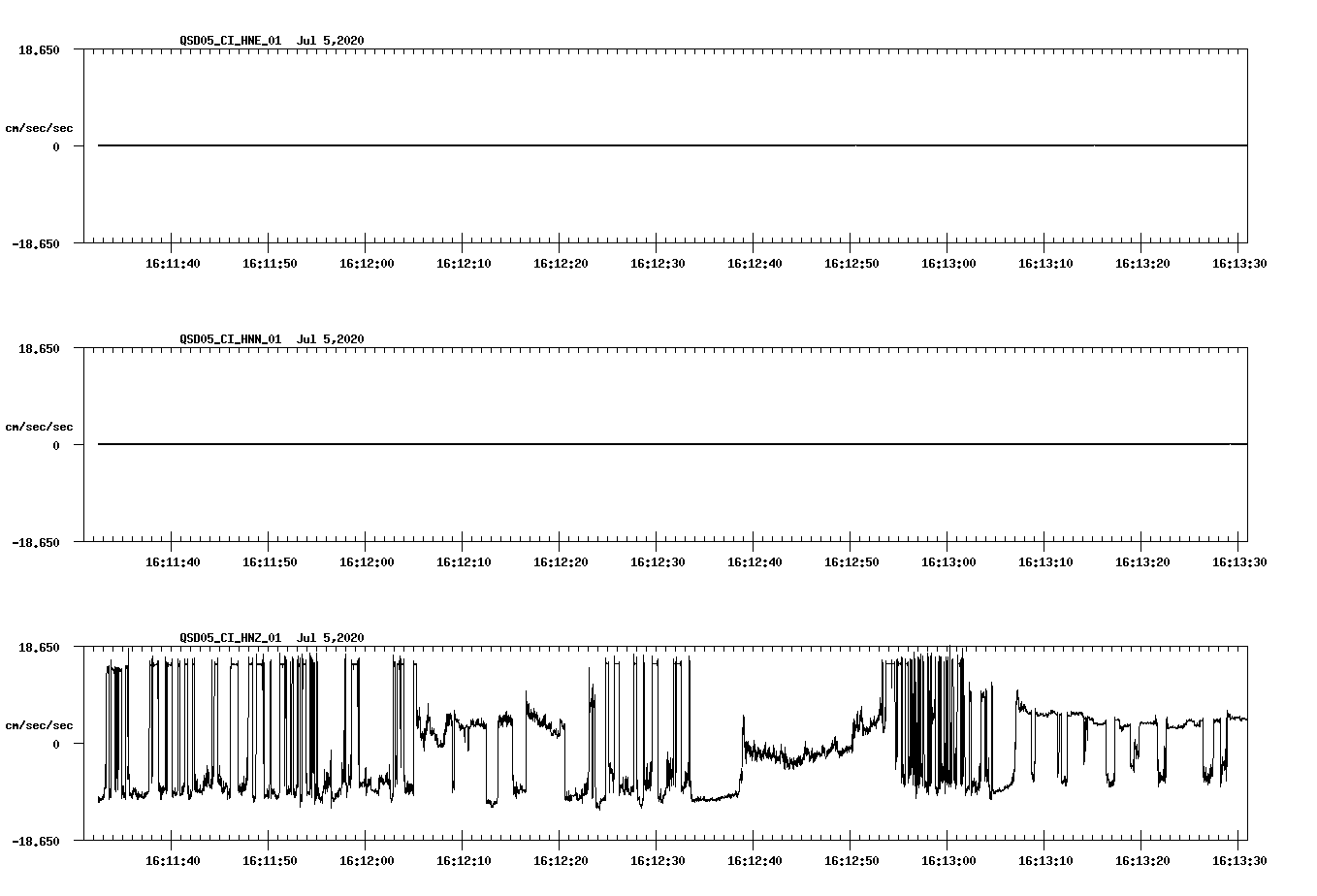Image resolution: width=1317 pixels, height=896 pixels.
Task: Click the 0 axis value on HNZ chart
Action: click(x=56, y=744)
